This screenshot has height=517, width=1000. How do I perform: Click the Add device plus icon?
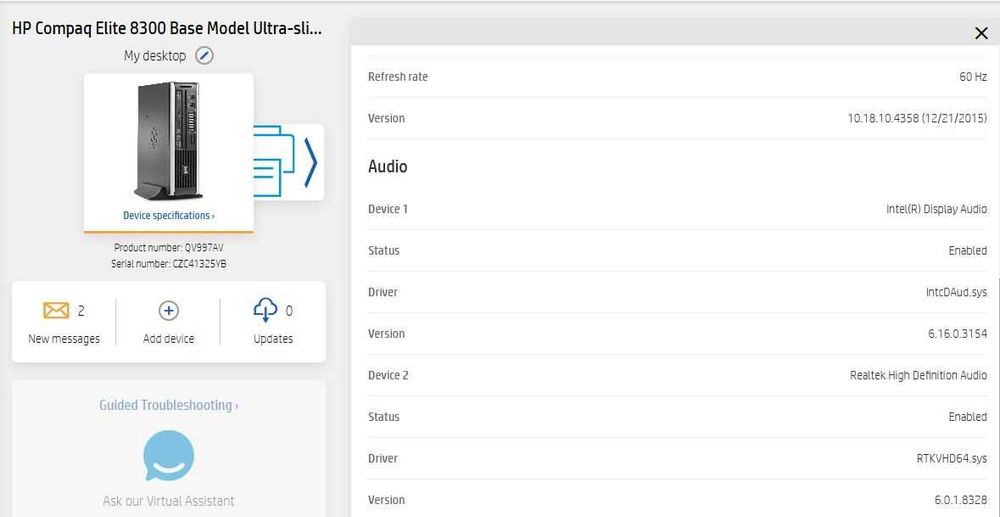click(x=168, y=310)
